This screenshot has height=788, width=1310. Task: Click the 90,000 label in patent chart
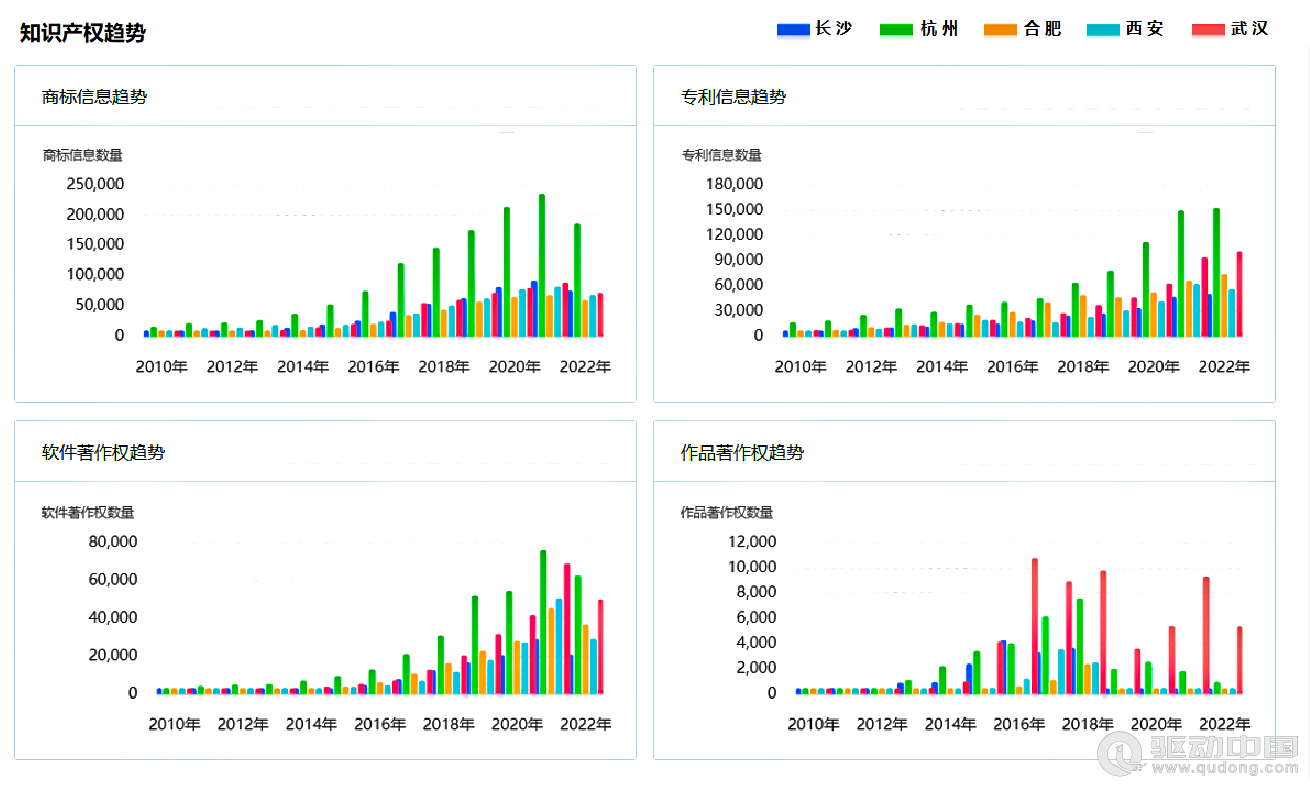point(739,259)
